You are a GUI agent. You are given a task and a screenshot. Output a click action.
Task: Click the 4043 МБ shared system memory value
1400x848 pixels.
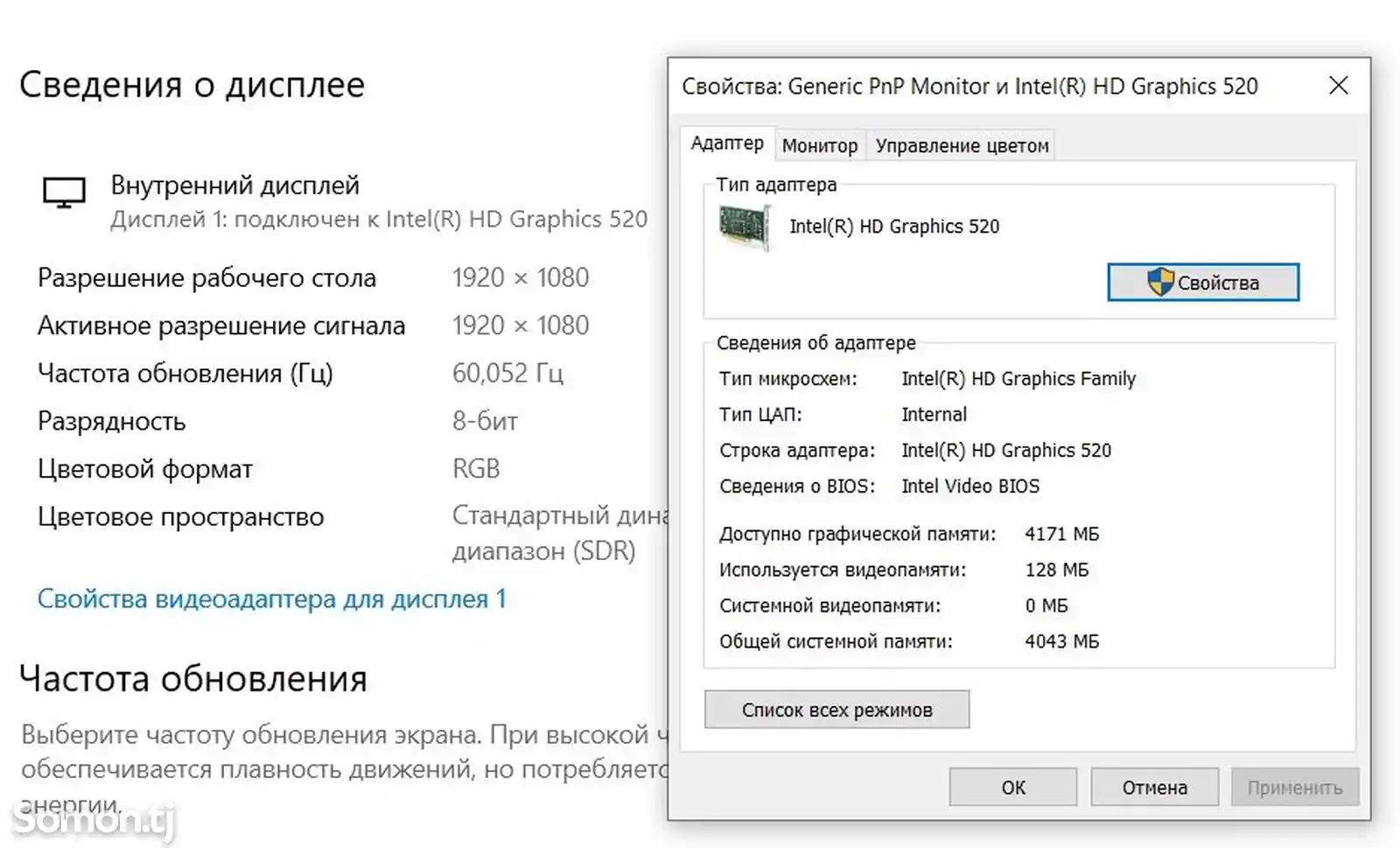[1062, 641]
